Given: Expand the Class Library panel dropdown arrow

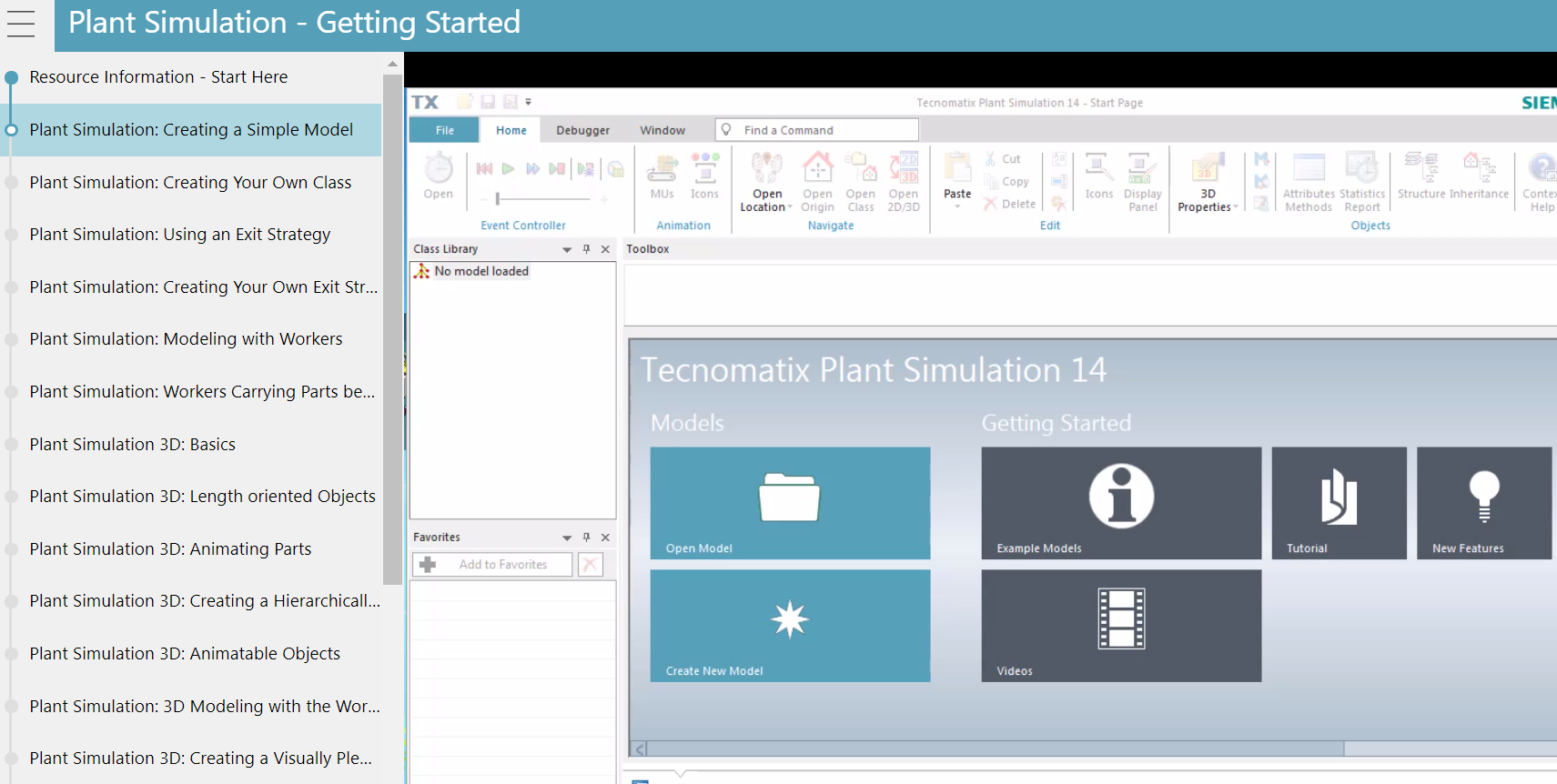Looking at the screenshot, I should point(567,249).
